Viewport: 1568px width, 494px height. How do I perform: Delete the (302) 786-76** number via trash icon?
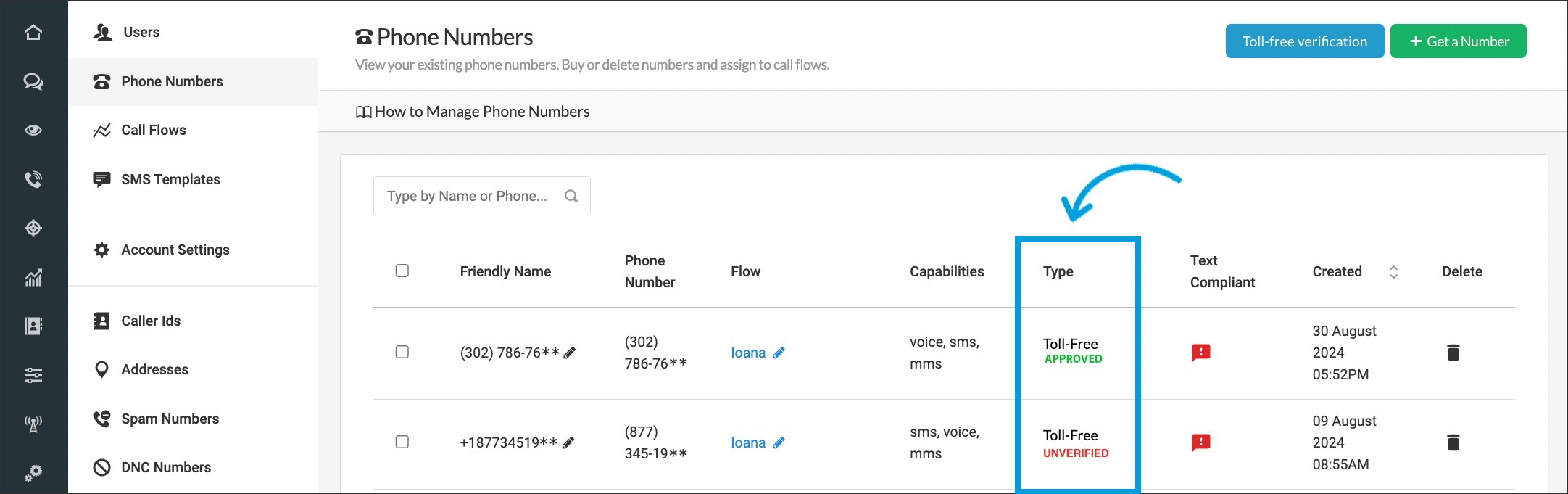coord(1453,353)
